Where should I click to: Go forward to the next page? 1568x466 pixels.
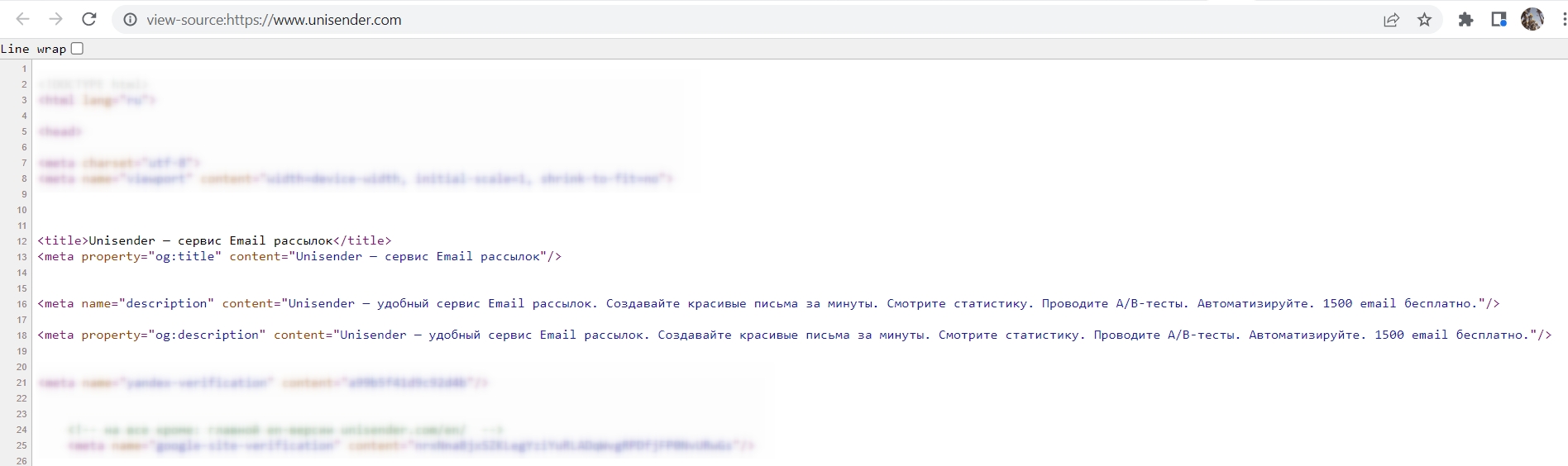click(x=55, y=19)
